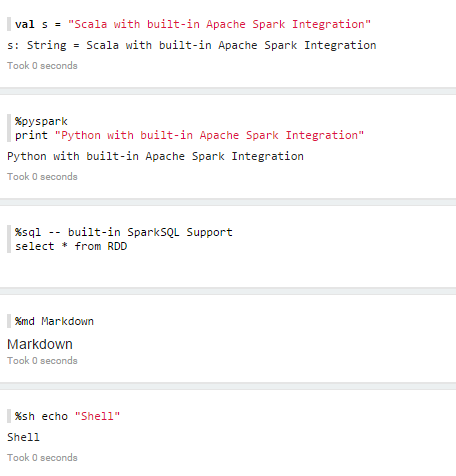Click Took 0 seconds under the Scala paragraph
The image size is (456, 476).
42,66
